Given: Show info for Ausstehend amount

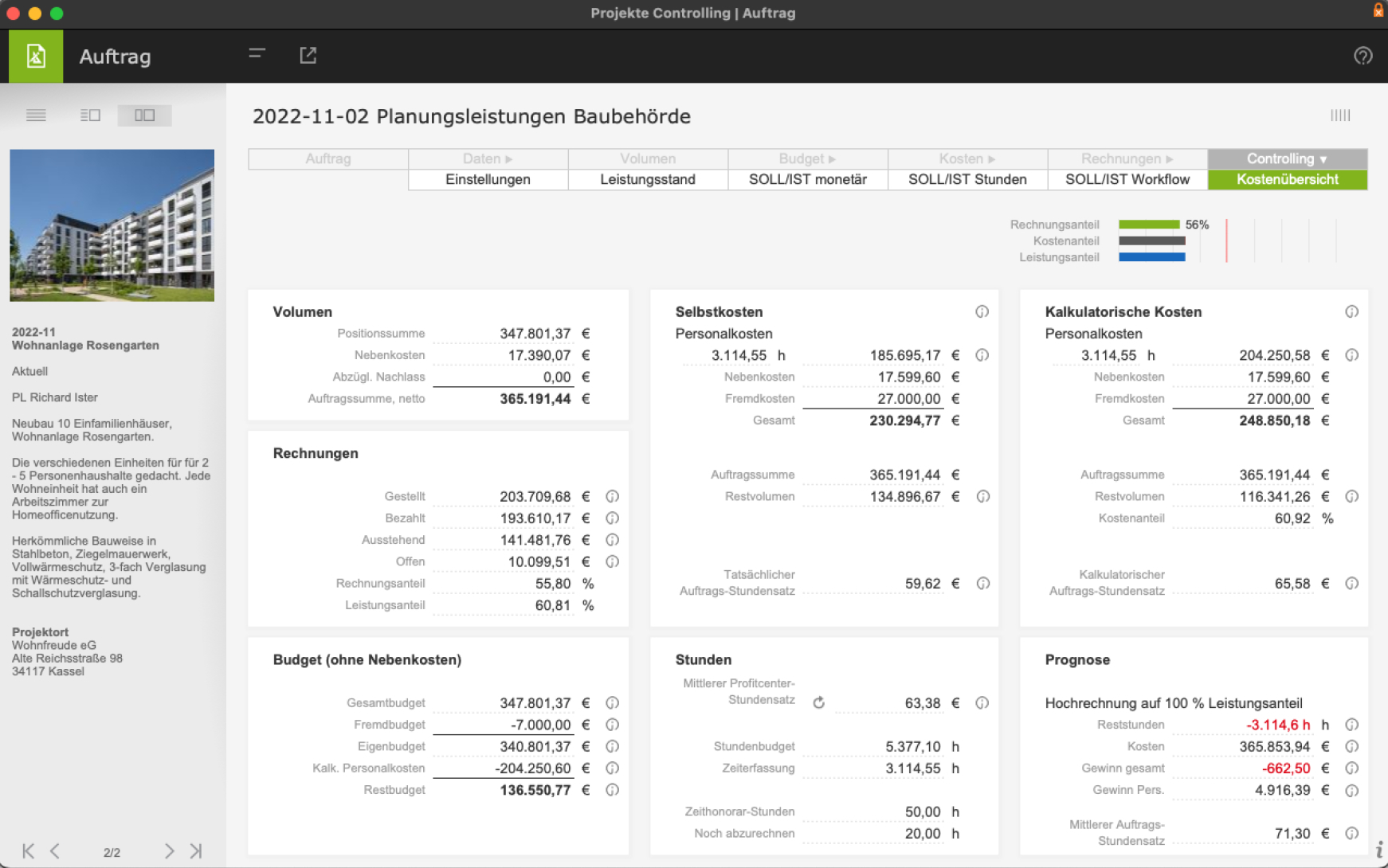Looking at the screenshot, I should pos(612,539).
